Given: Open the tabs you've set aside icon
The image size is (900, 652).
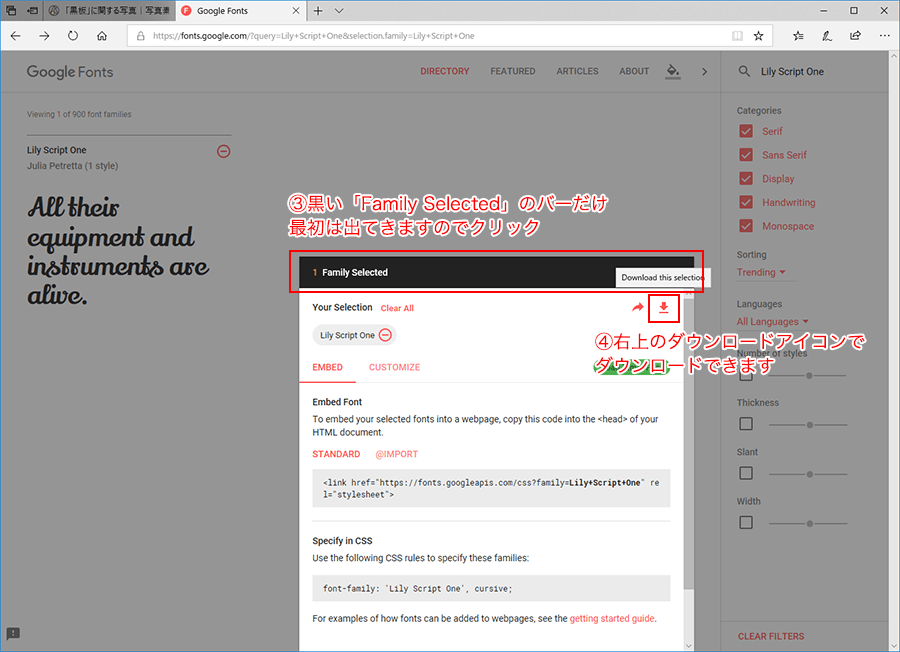Looking at the screenshot, I should click(11, 10).
